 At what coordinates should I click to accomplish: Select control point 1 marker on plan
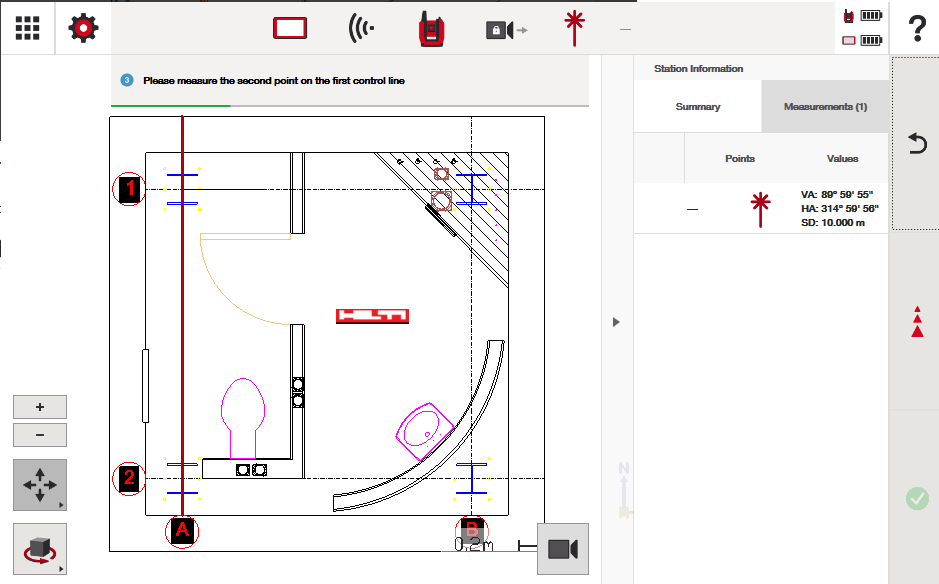[x=128, y=188]
